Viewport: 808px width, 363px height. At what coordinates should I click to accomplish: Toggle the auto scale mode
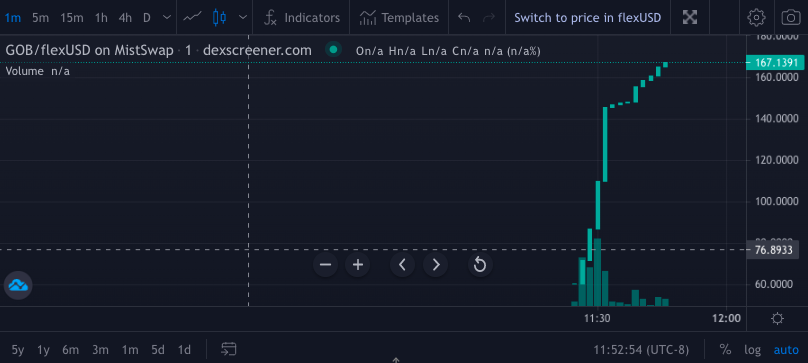(786, 350)
